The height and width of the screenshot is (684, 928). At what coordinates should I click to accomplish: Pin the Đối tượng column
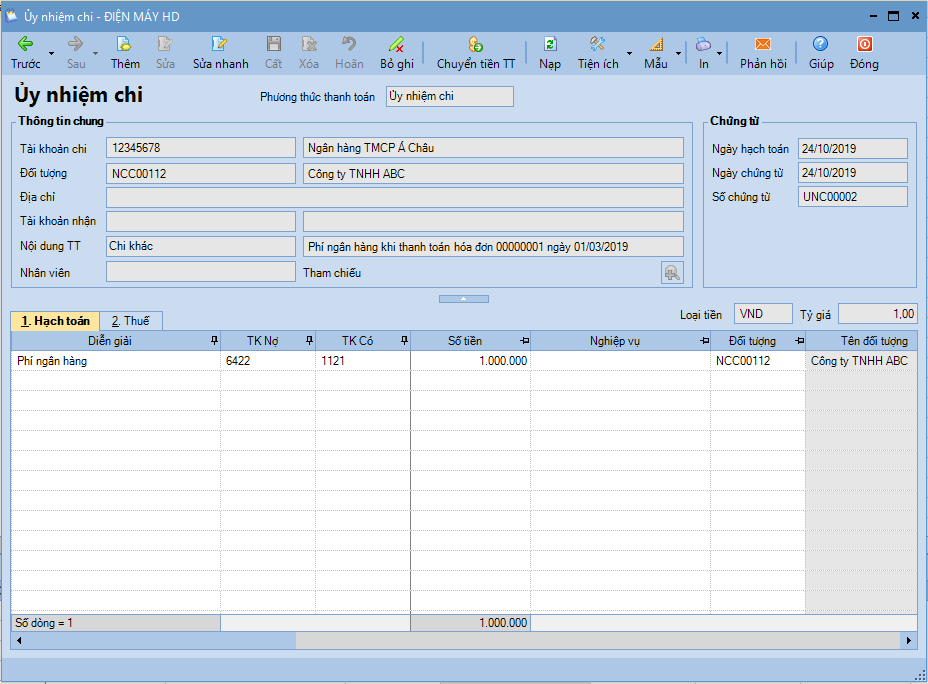(x=800, y=341)
